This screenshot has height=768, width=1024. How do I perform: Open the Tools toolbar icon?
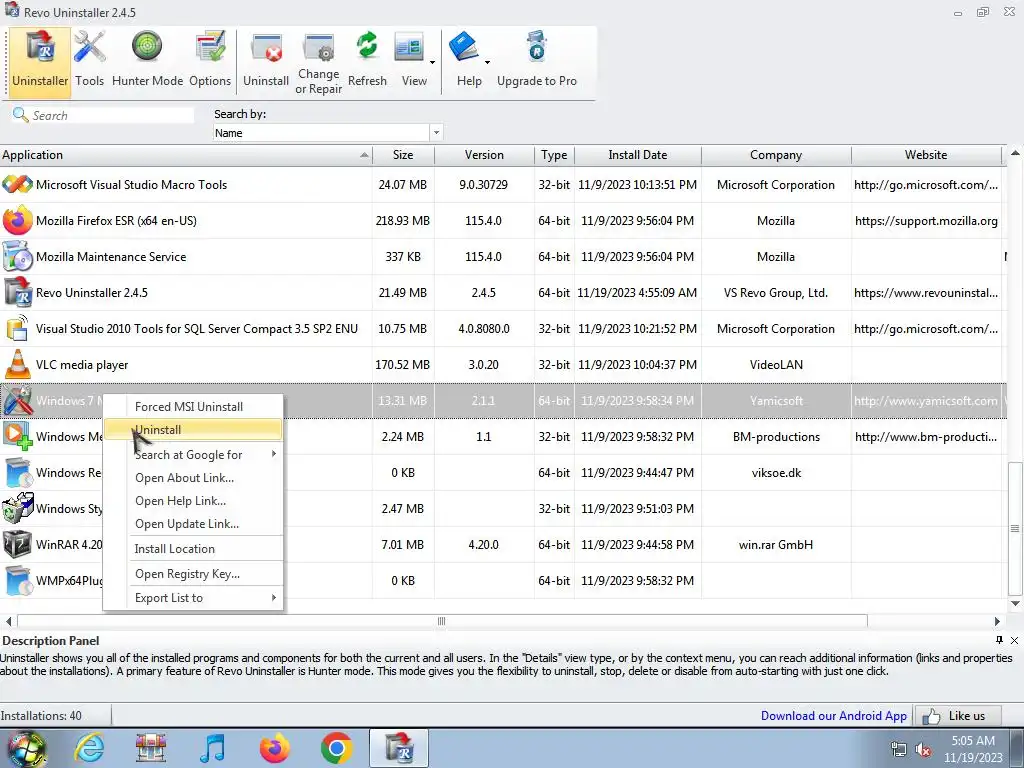click(x=89, y=61)
